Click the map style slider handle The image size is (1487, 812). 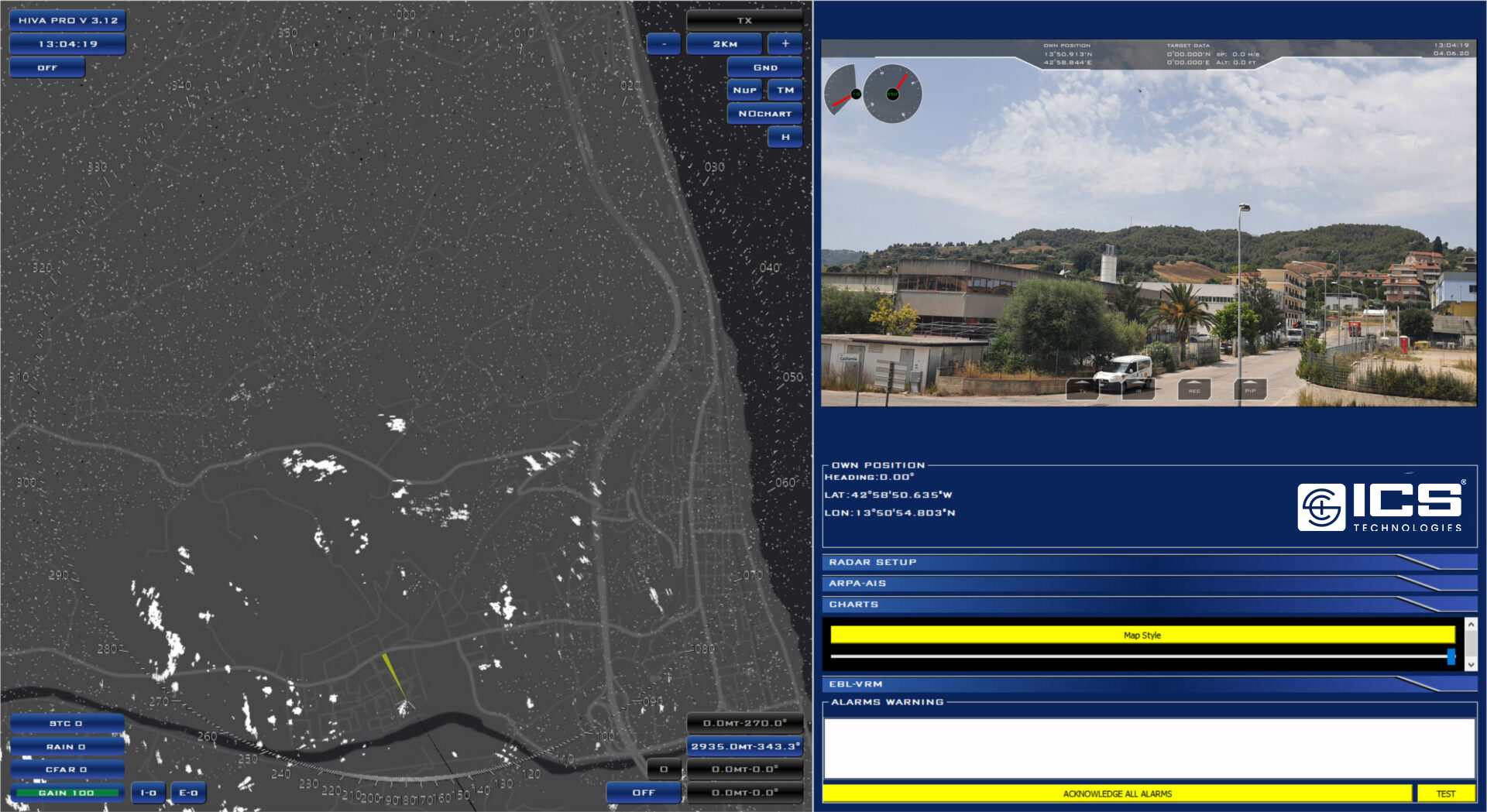click(x=1451, y=656)
